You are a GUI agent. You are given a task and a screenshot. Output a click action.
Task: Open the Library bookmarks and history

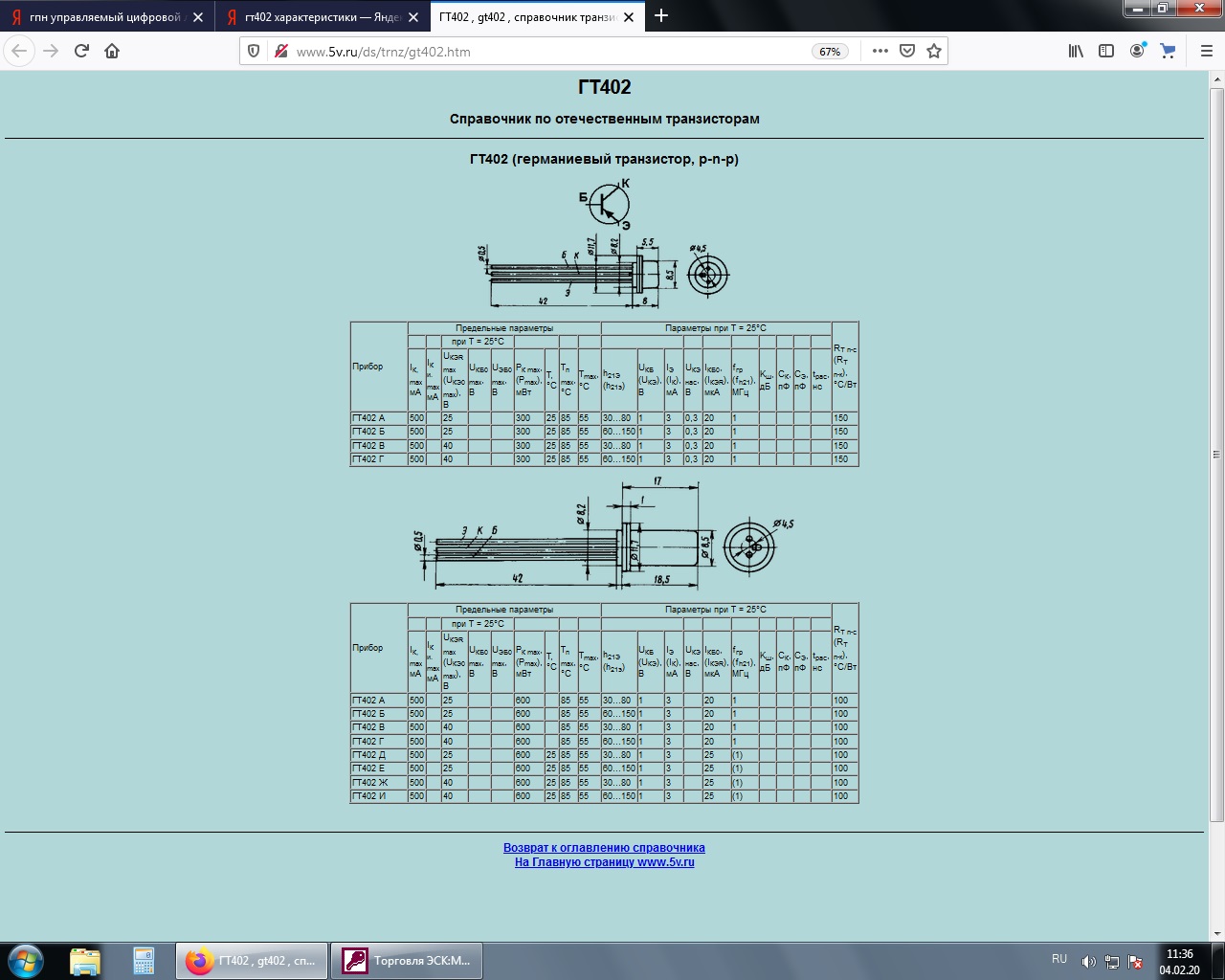pyautogui.click(x=1076, y=52)
